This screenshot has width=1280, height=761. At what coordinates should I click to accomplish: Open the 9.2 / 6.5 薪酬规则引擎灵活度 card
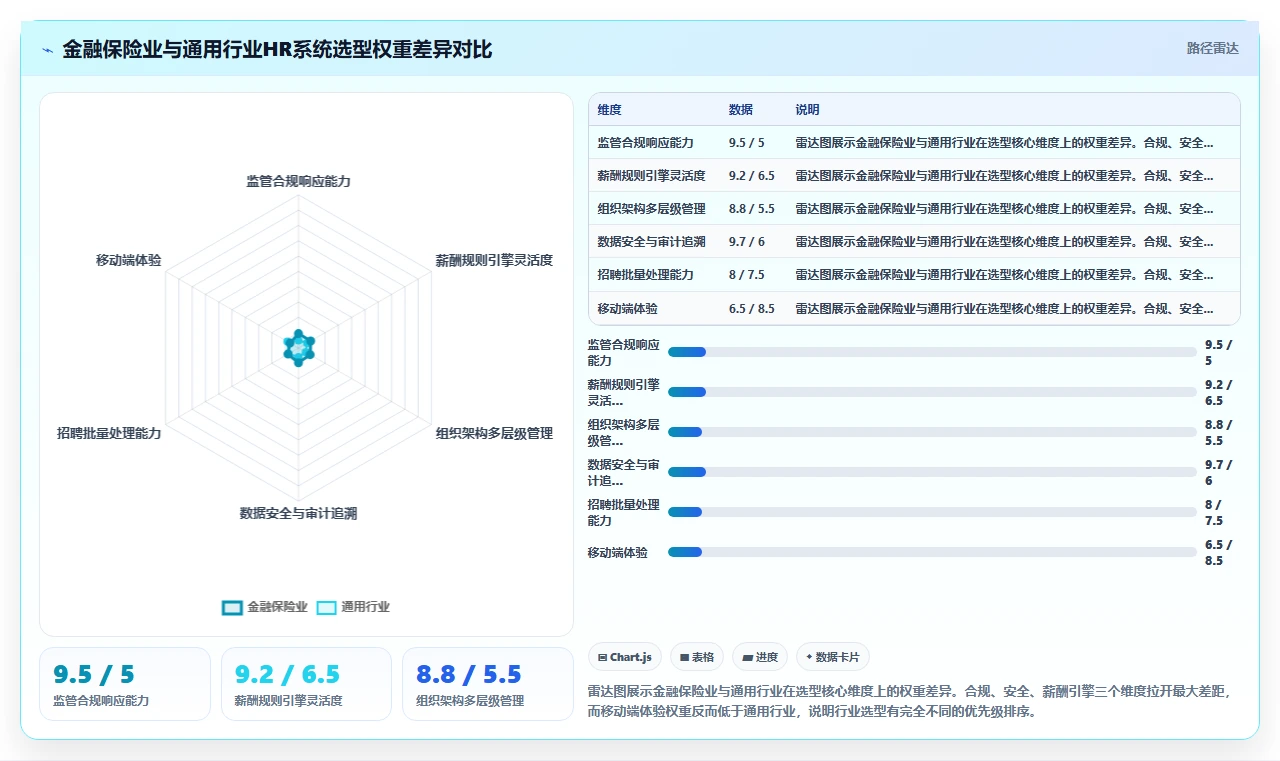[306, 684]
